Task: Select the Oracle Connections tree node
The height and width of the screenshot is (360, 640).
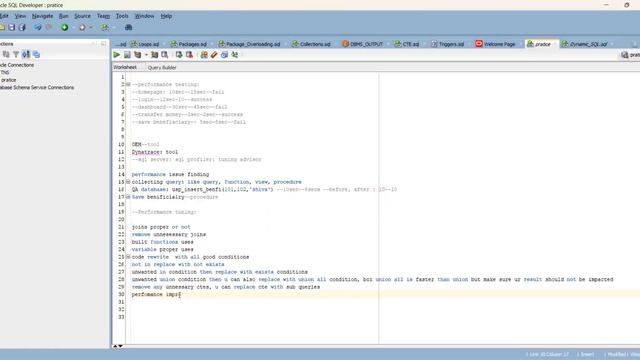Action: pos(17,65)
